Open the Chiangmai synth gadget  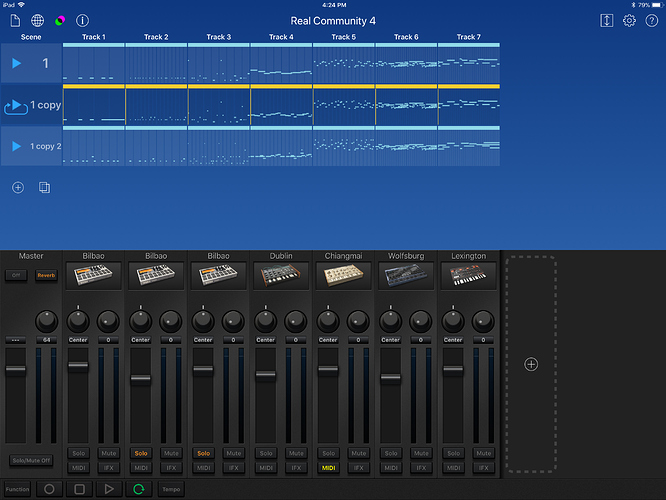[x=343, y=276]
